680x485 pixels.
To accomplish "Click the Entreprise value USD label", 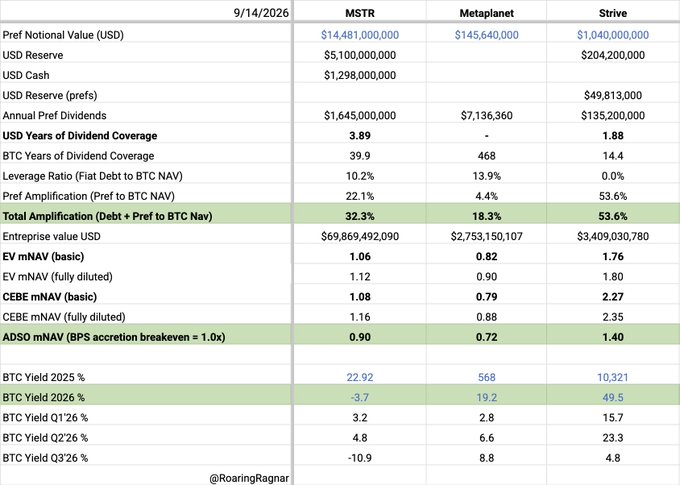I will click(51, 236).
